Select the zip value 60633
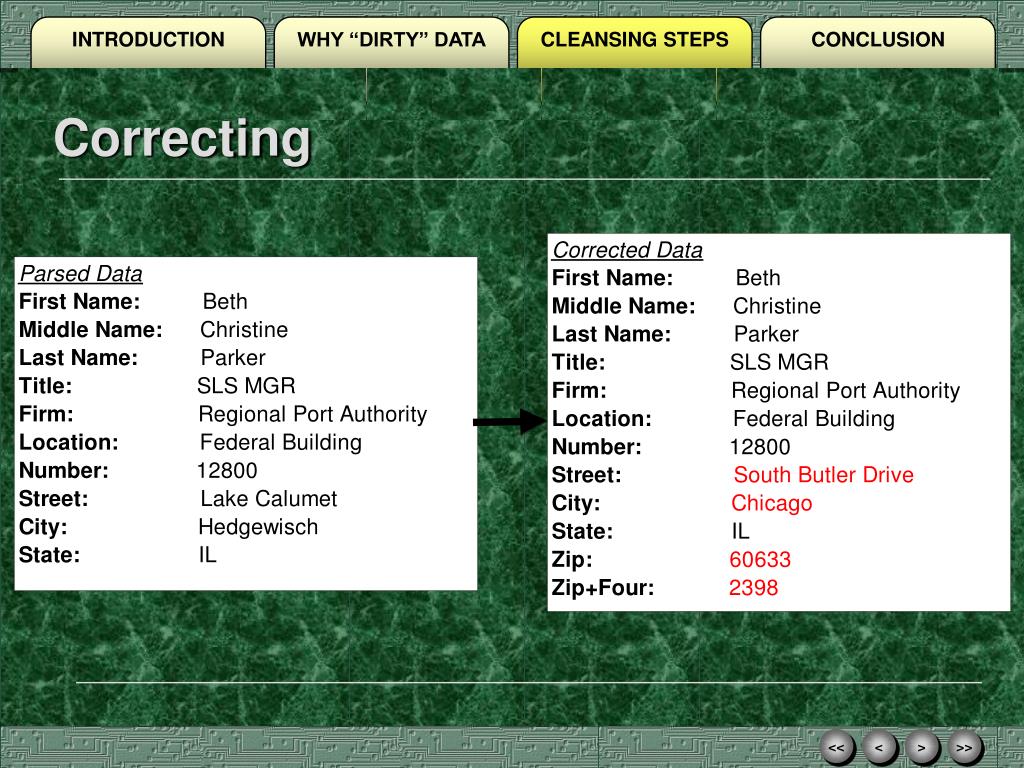 (x=760, y=559)
